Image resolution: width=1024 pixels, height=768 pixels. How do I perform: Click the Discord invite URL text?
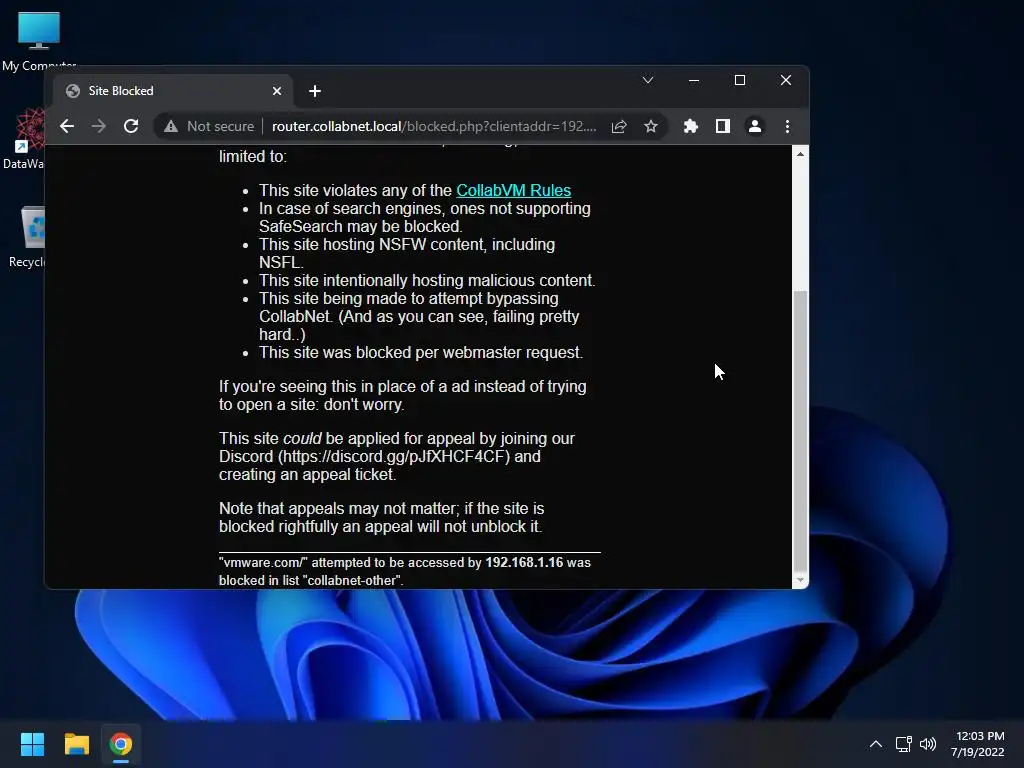coord(394,456)
